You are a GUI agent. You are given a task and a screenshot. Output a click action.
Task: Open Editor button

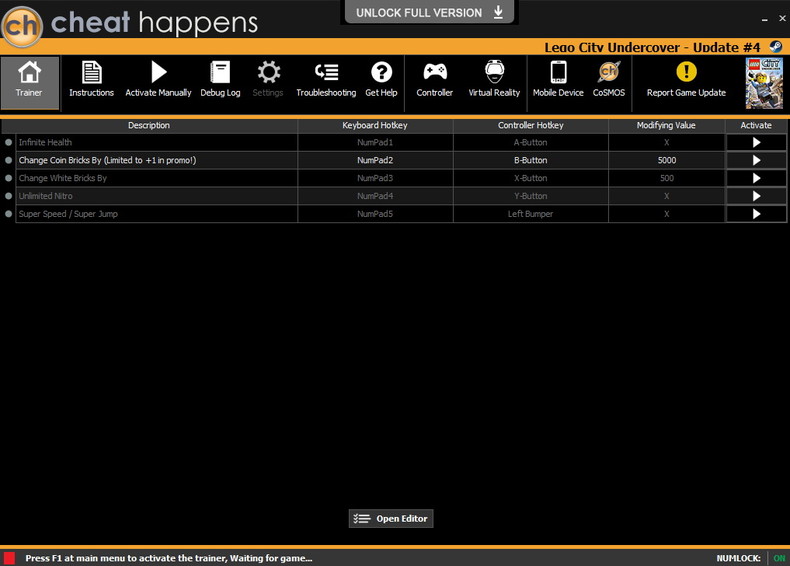pyautogui.click(x=391, y=519)
